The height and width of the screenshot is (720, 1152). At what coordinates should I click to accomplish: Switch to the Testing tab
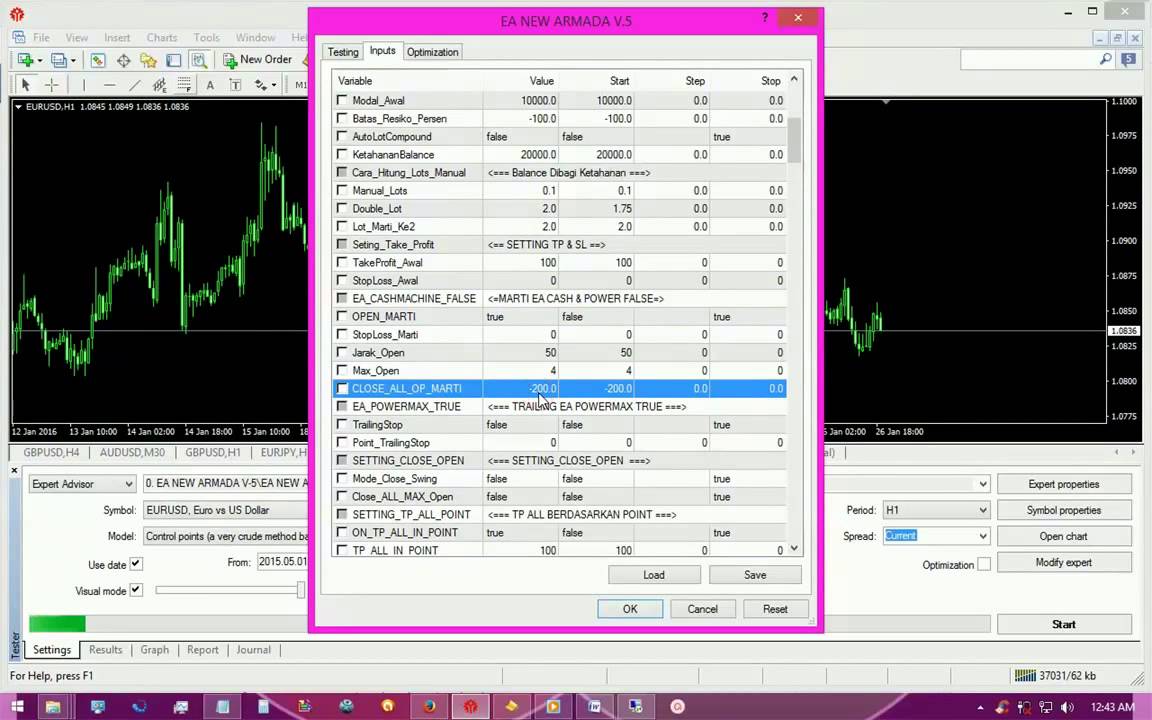point(342,52)
